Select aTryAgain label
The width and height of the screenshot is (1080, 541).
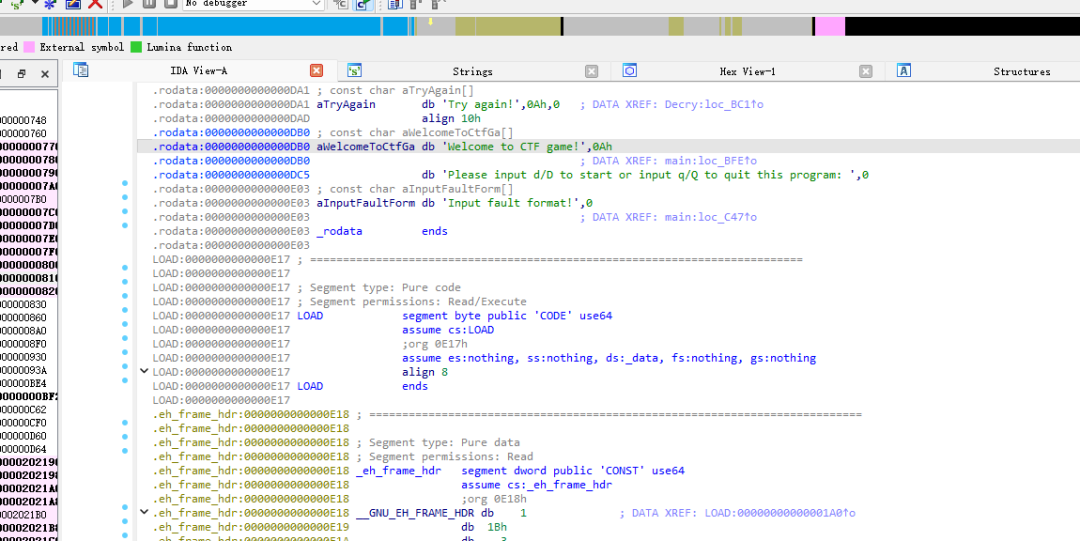346,105
